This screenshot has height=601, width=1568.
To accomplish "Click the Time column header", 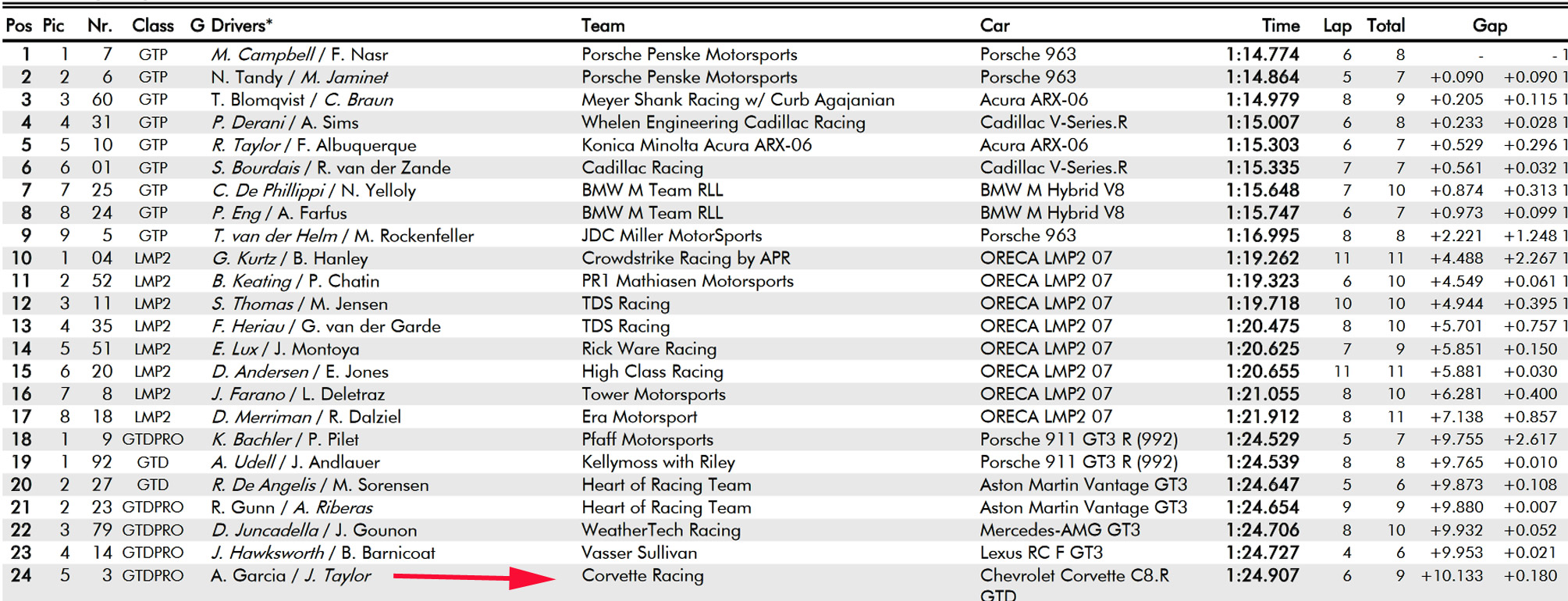I will pos(1280,26).
